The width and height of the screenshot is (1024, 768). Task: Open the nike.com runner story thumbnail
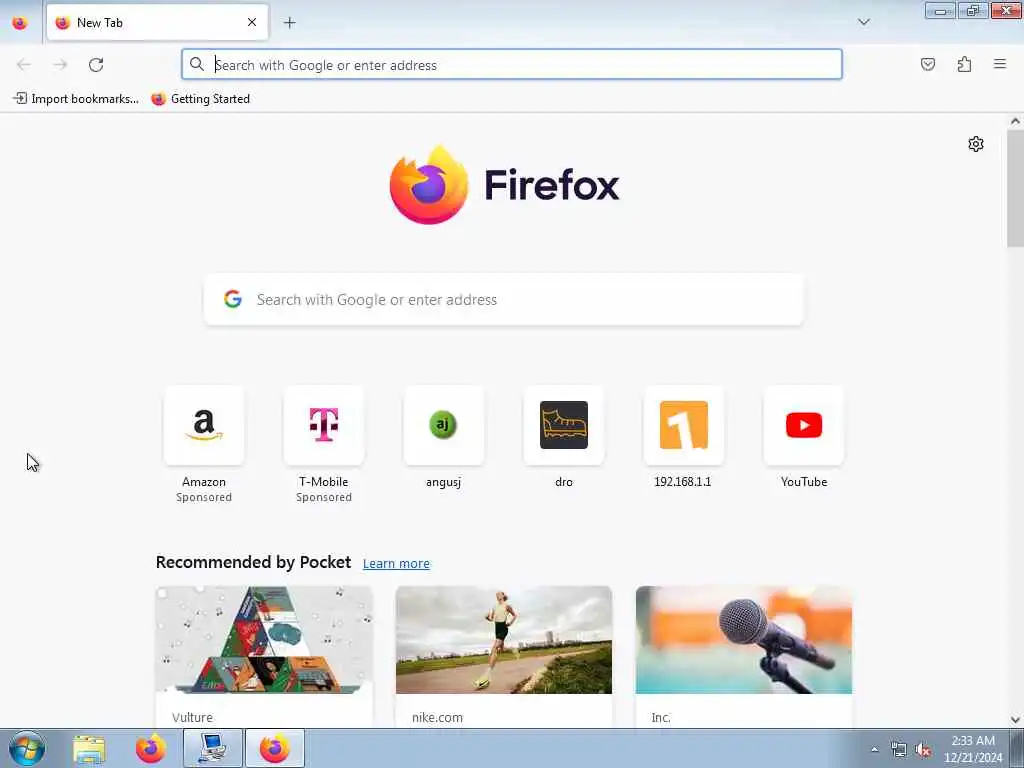pyautogui.click(x=504, y=640)
